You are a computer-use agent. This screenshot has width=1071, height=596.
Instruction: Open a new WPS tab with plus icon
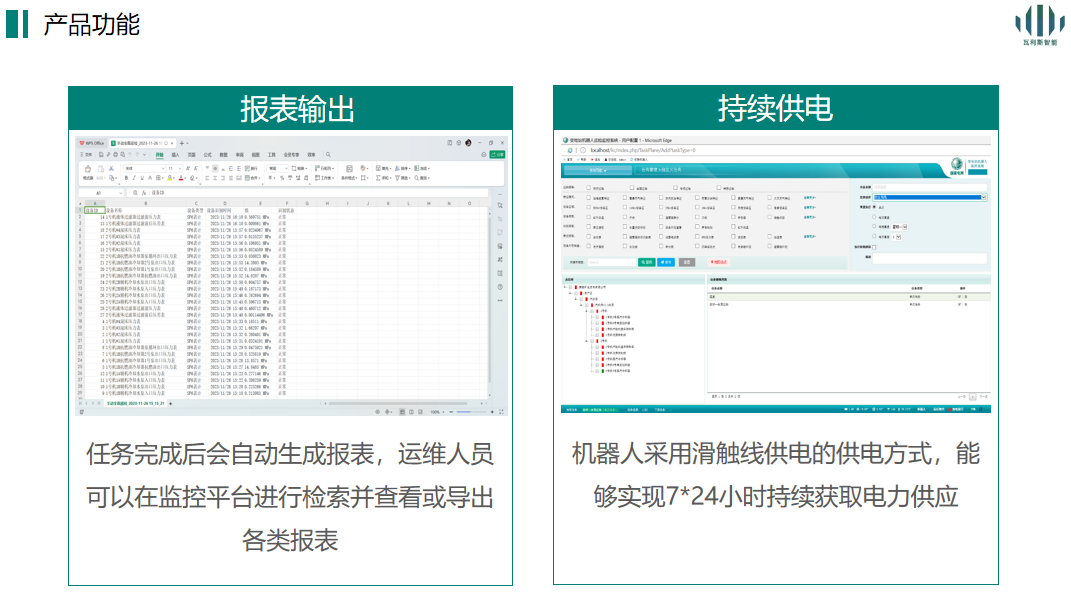[182, 143]
